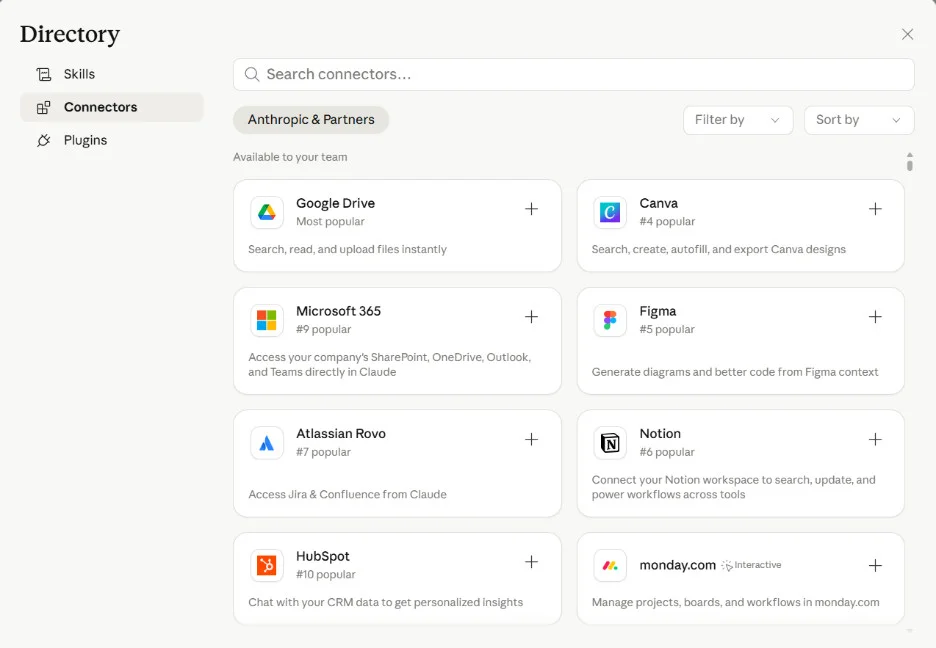Add the HubSpot connector with plus
The height and width of the screenshot is (648, 936).
click(x=531, y=562)
